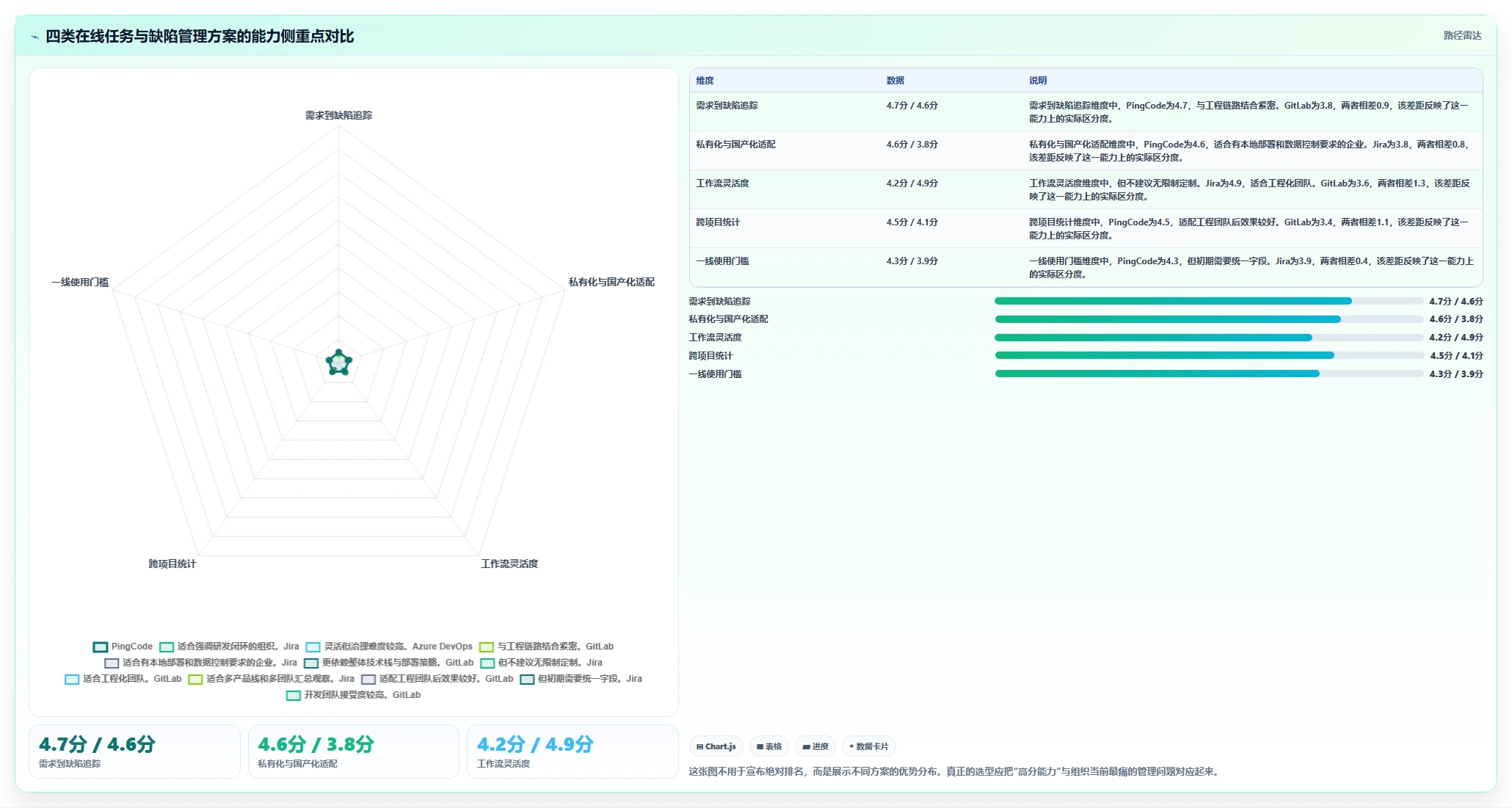This screenshot has width=1512, height=808.
Task: Click the small icon beside the page title
Action: [x=34, y=37]
